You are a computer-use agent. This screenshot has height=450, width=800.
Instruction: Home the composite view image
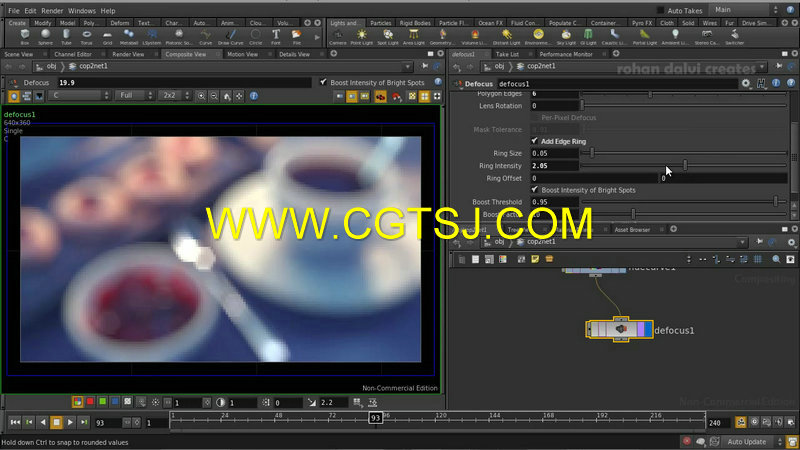(x=227, y=96)
